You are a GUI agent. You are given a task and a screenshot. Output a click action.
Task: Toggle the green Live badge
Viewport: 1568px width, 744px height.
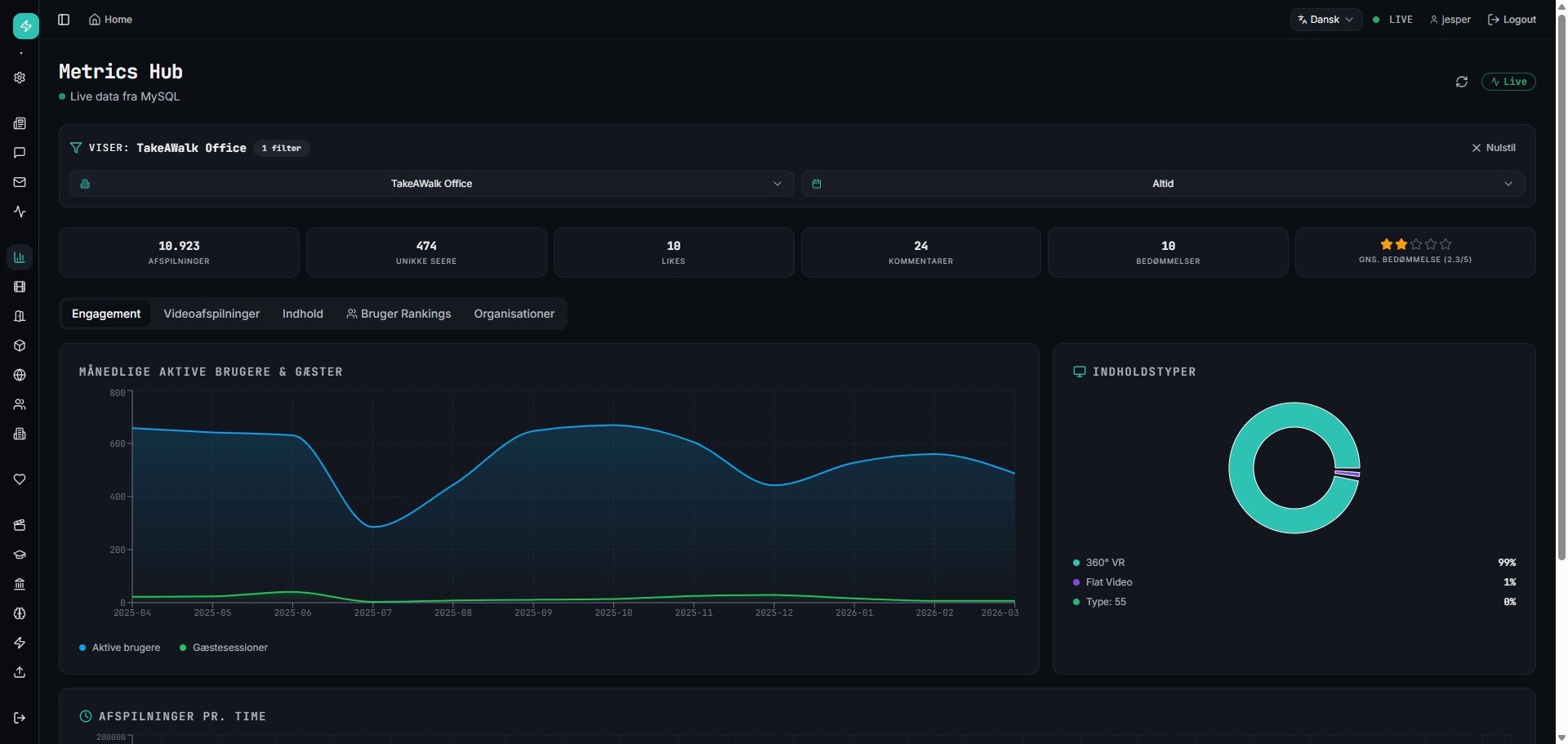[1508, 82]
